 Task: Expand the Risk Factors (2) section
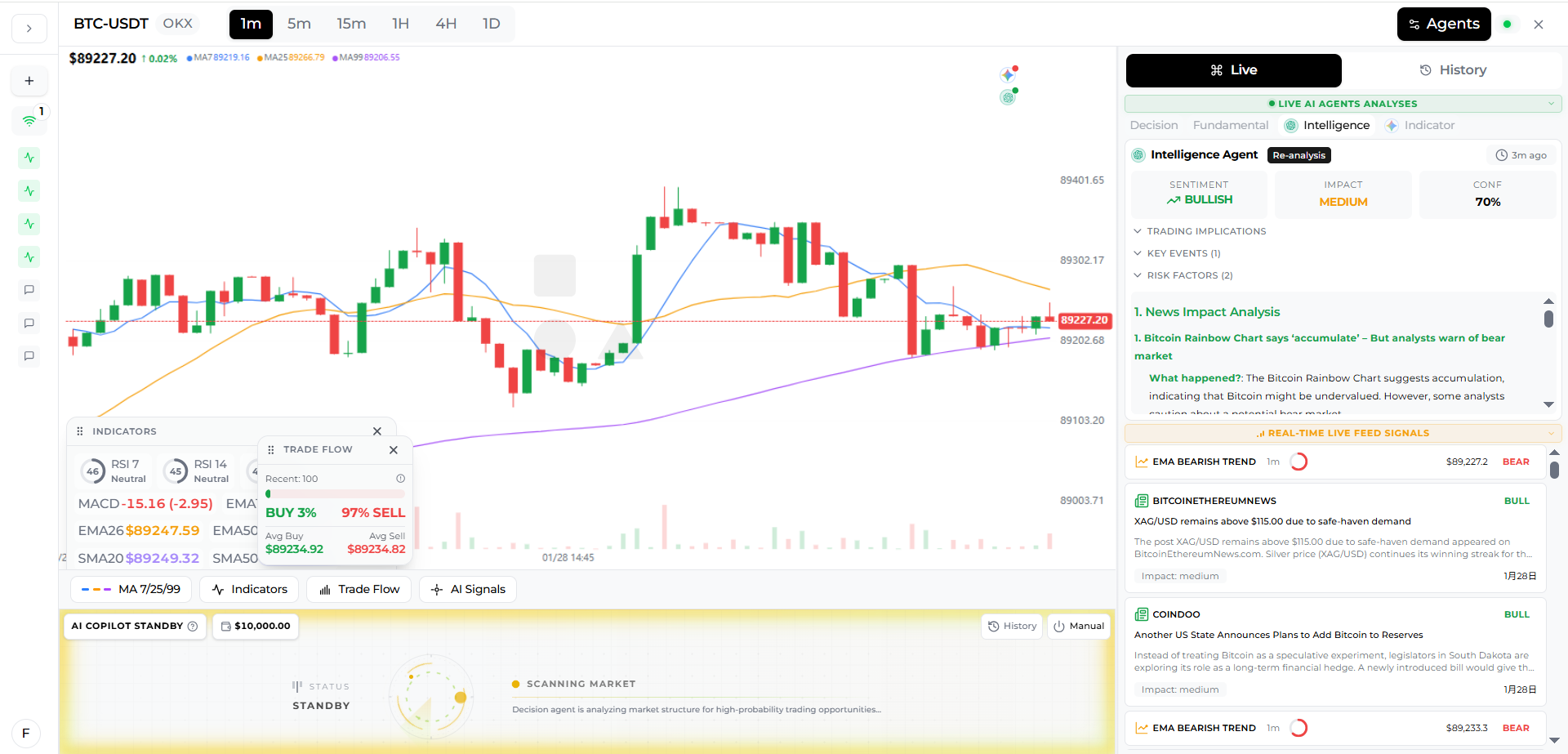(x=1183, y=275)
